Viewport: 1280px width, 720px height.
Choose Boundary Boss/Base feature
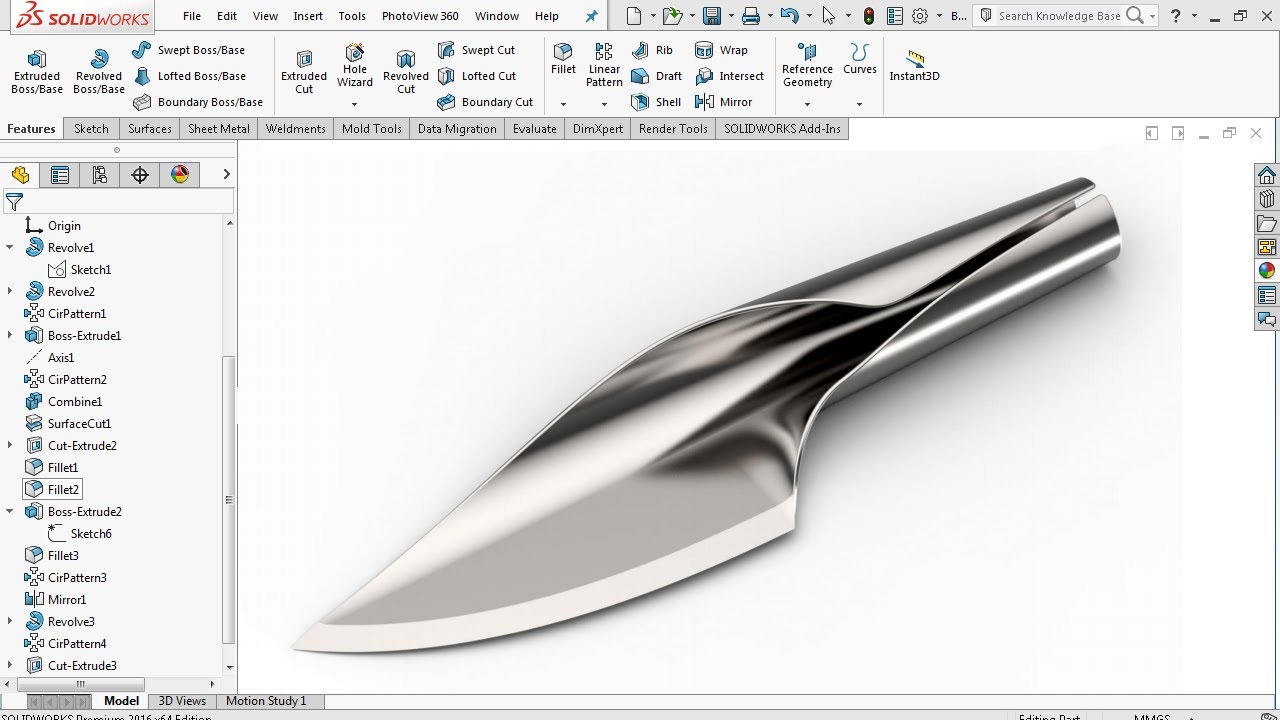197,102
